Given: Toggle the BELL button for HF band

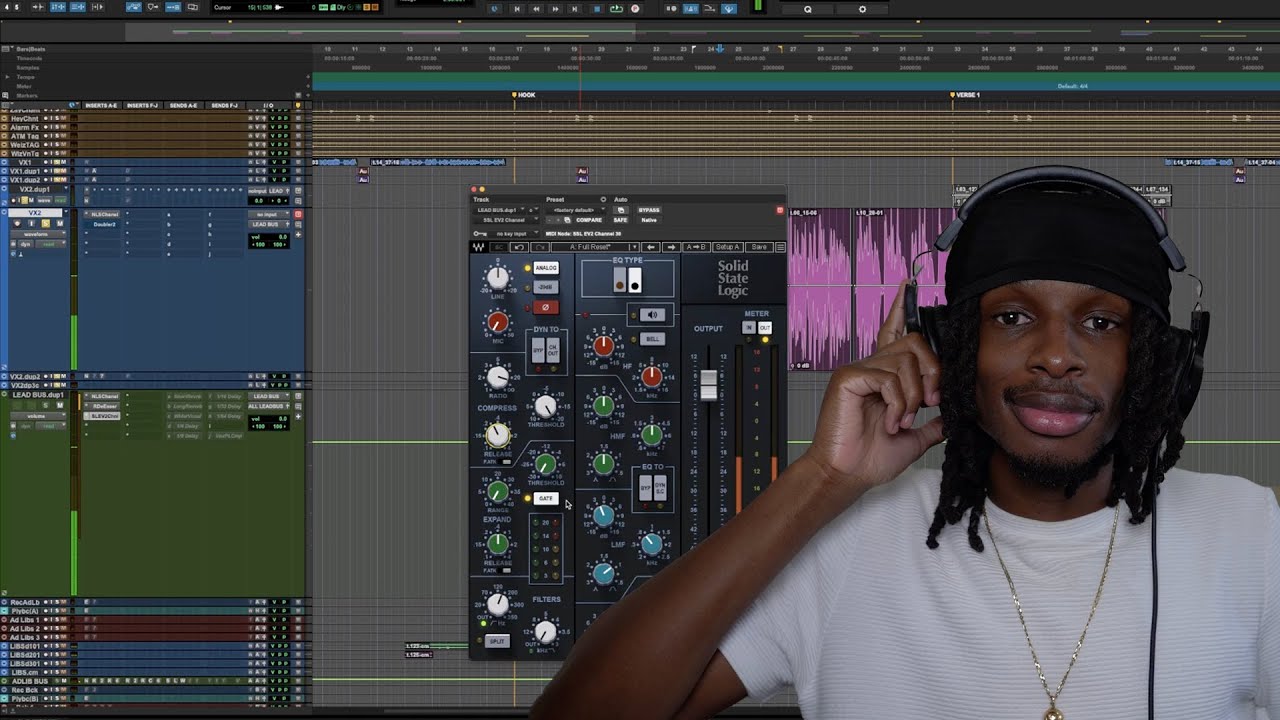Looking at the screenshot, I should pyautogui.click(x=653, y=339).
